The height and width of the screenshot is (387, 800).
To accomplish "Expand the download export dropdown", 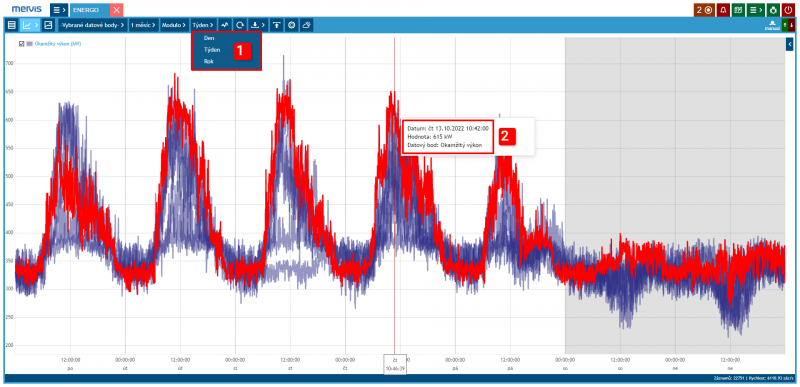I will [259, 24].
